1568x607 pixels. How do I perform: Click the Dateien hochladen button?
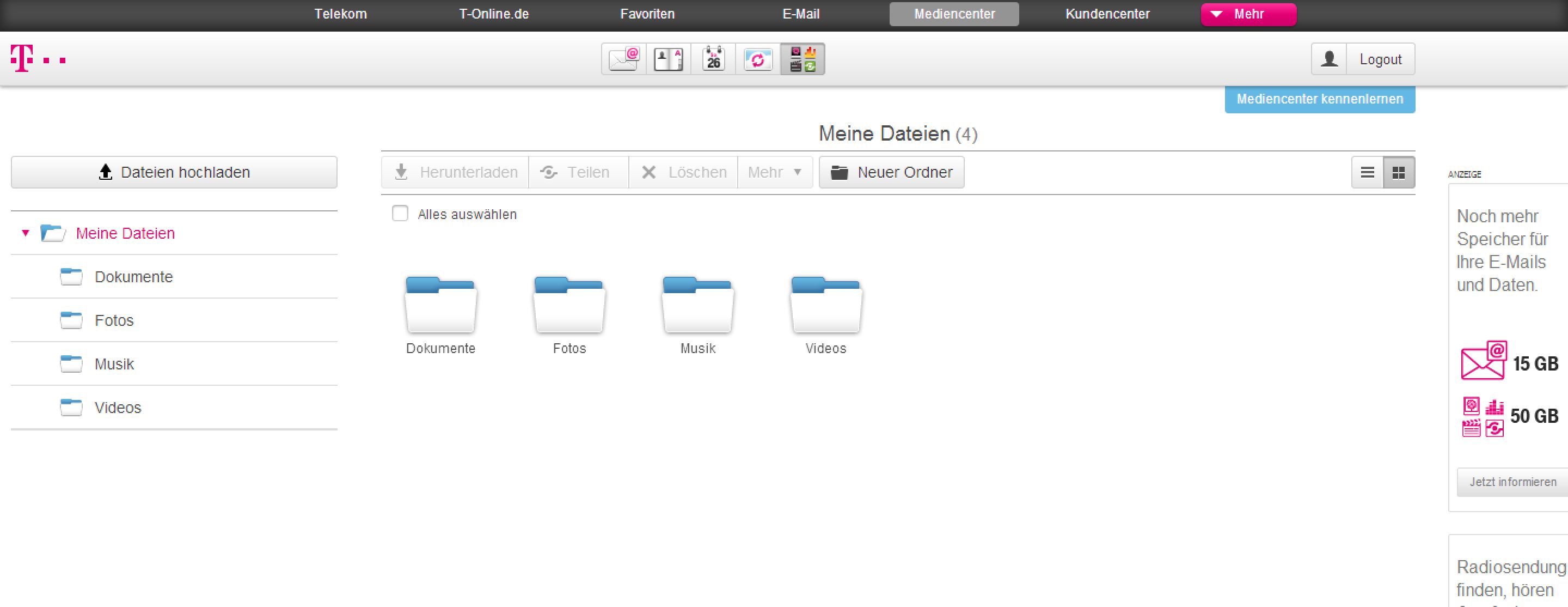(174, 173)
